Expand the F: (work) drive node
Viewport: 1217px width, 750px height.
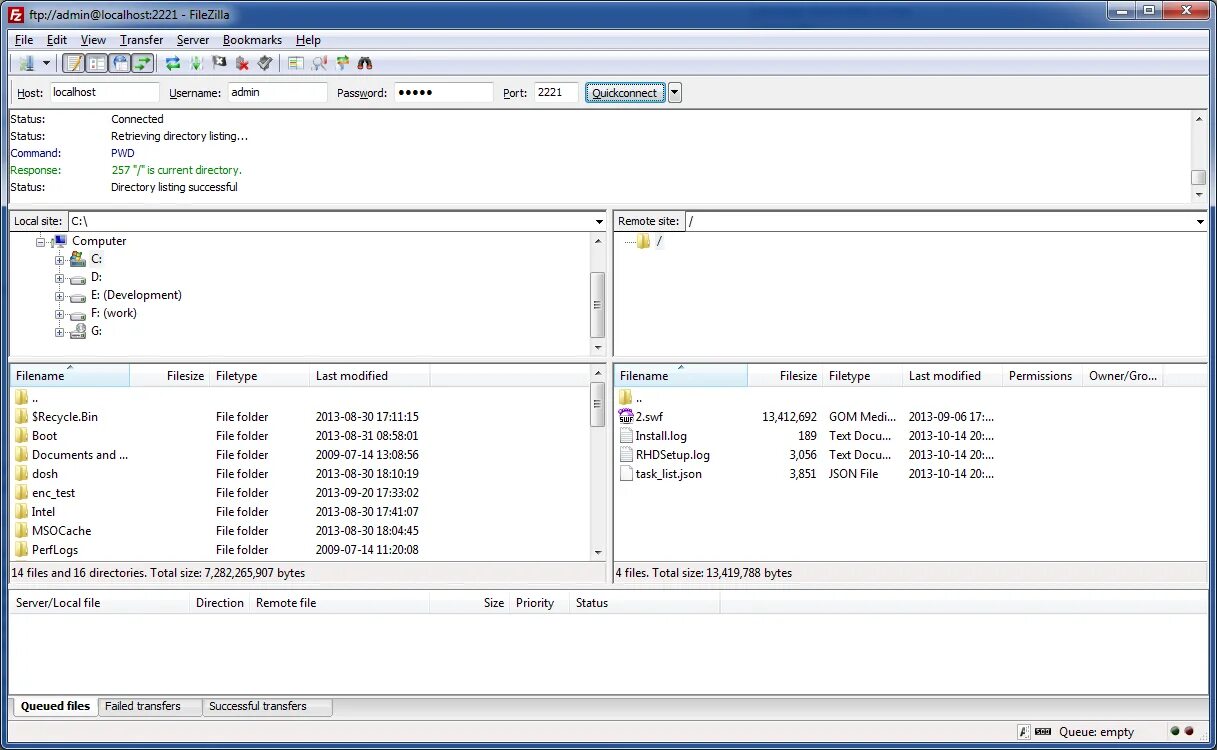click(x=59, y=314)
